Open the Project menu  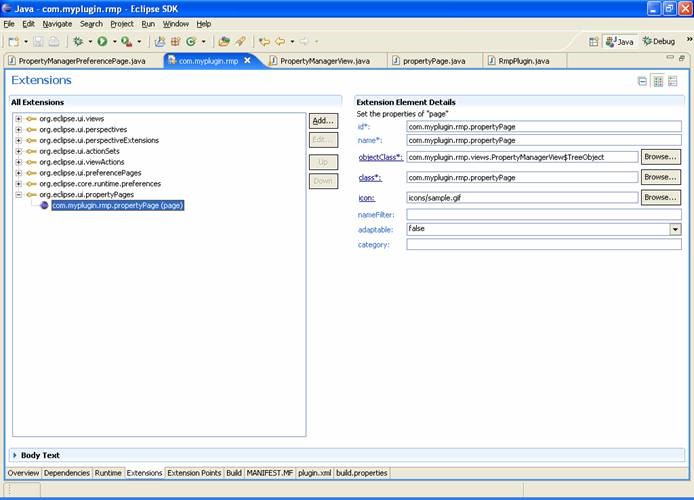tap(122, 24)
